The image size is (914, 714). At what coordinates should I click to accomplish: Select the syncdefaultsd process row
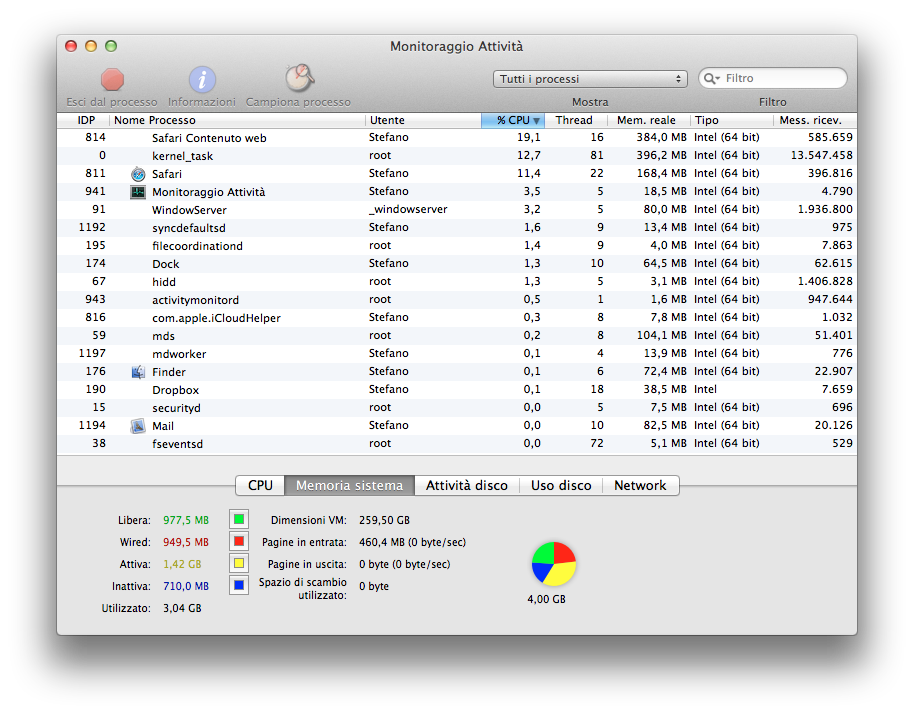pos(456,228)
